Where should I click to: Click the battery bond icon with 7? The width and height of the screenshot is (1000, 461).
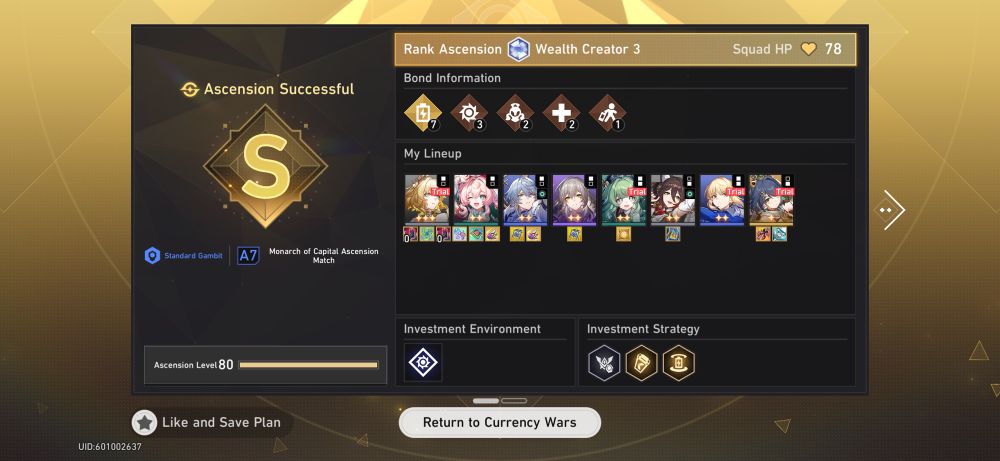pyautogui.click(x=423, y=113)
